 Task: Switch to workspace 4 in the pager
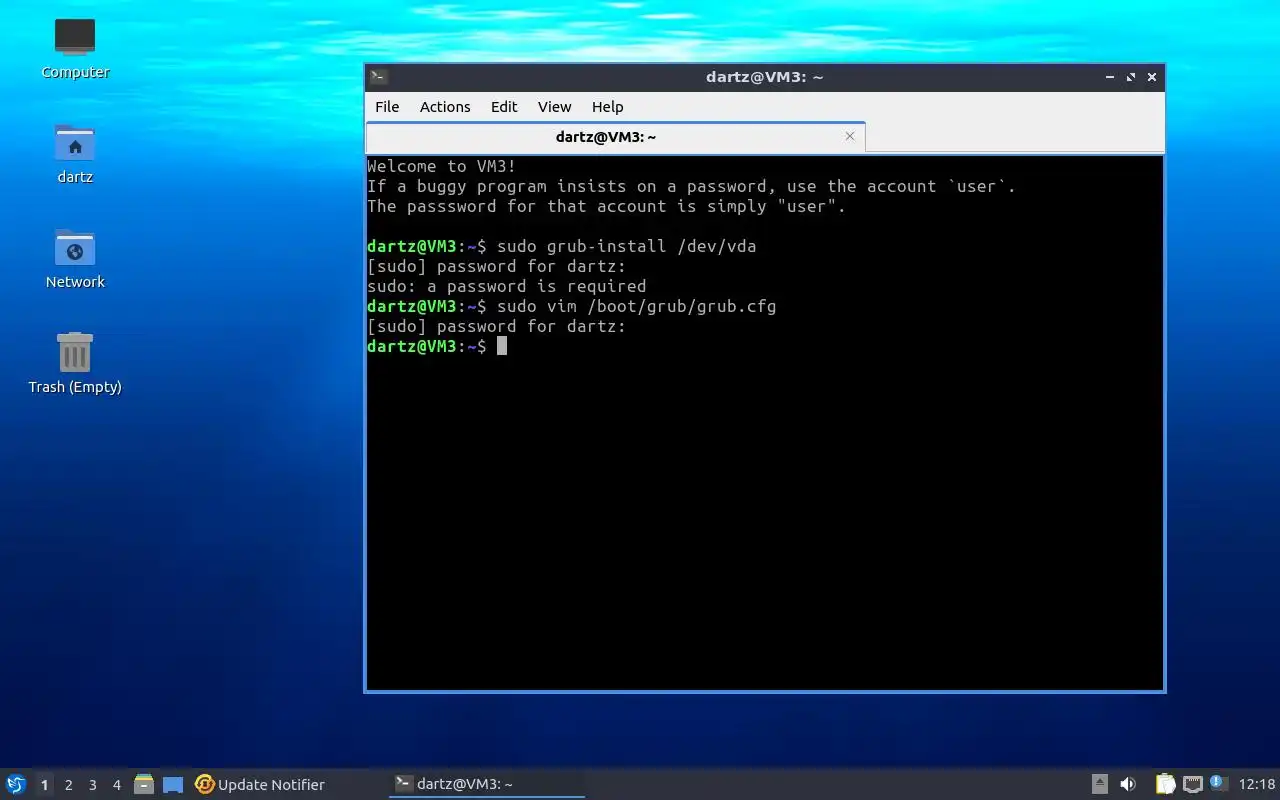point(117,785)
